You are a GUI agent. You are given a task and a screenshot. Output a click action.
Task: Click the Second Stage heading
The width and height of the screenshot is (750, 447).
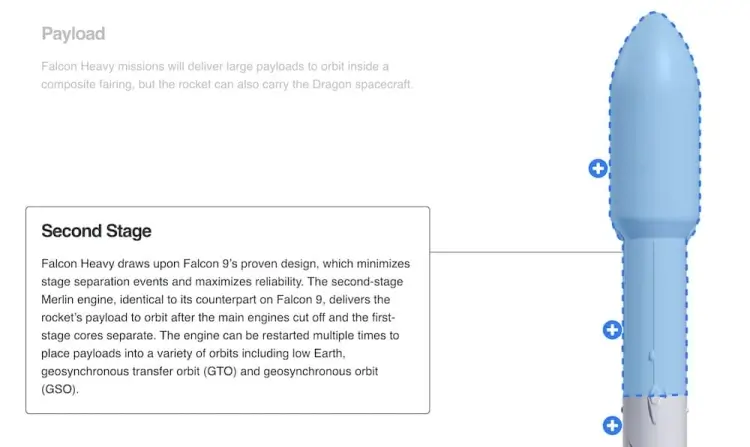[x=96, y=231]
